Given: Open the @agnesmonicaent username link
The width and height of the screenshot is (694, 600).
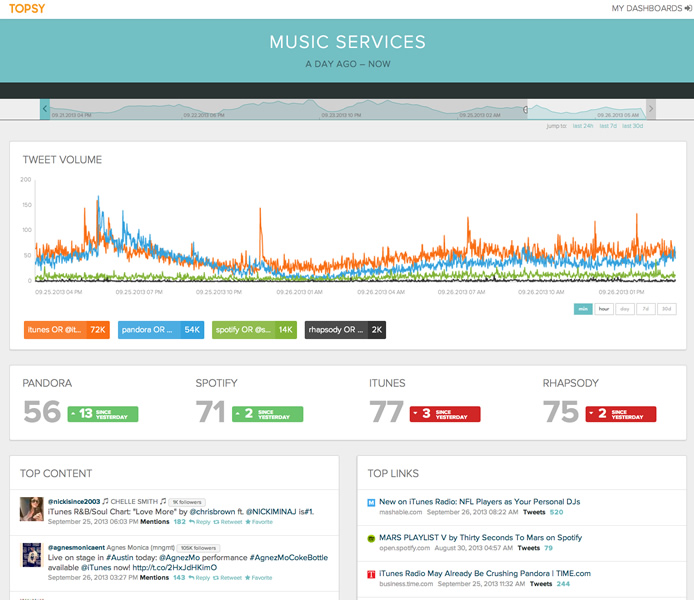Looking at the screenshot, I should (x=76, y=548).
